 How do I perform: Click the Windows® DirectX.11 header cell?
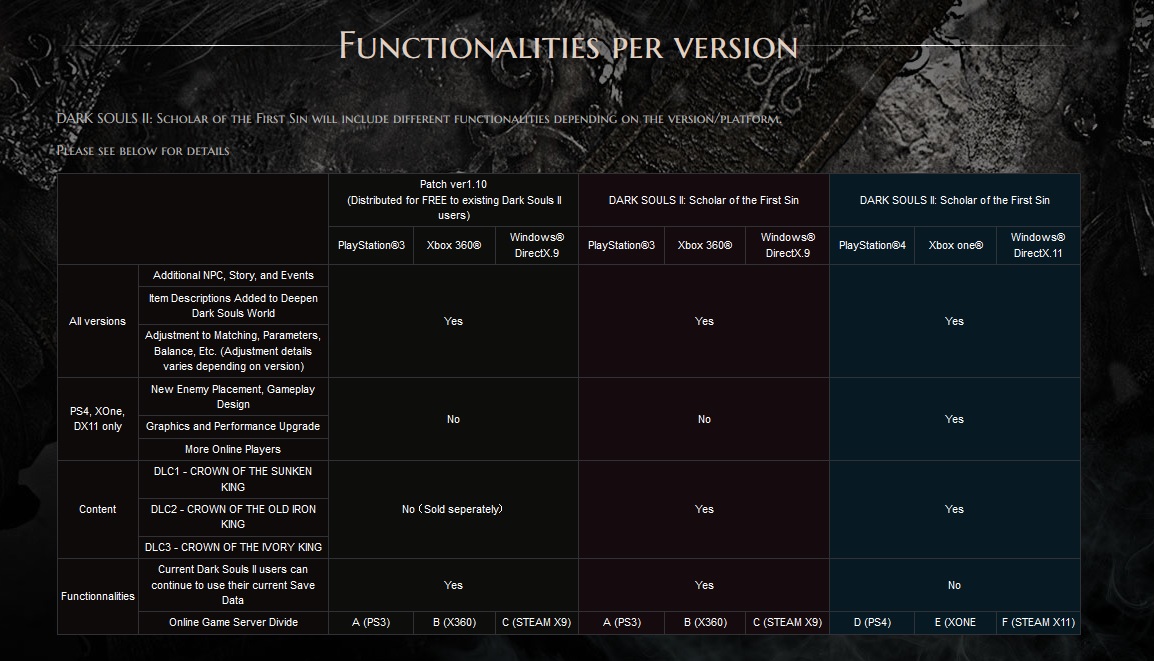click(x=1037, y=246)
